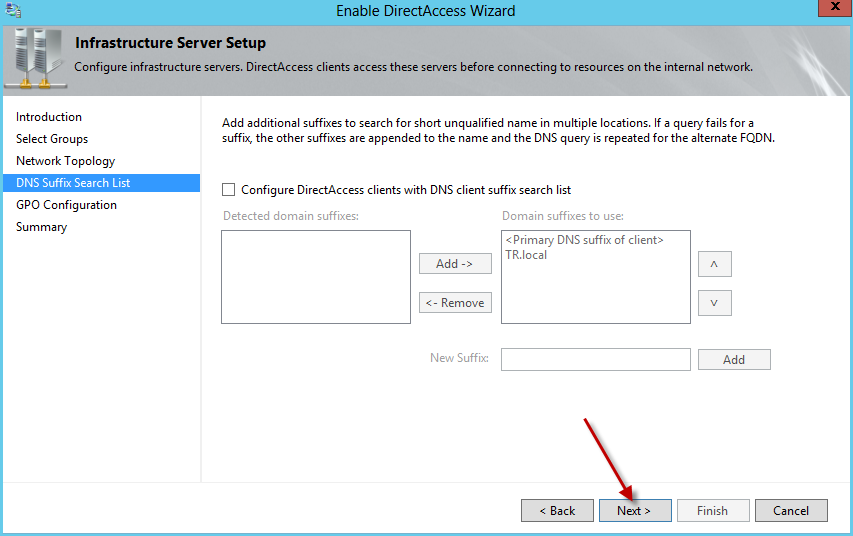Jump to the GPO Configuration step
The height and width of the screenshot is (536, 853).
(x=66, y=205)
